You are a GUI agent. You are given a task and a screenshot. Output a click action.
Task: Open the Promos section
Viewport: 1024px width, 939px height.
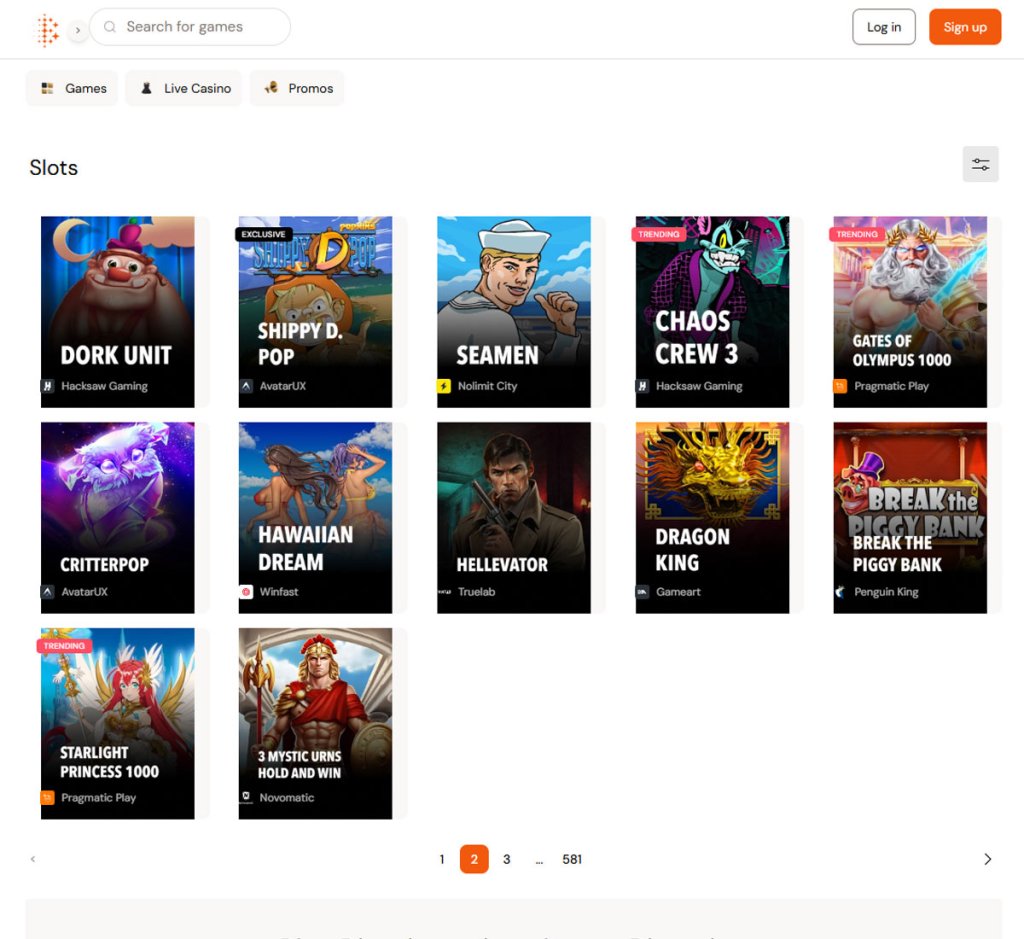297,88
